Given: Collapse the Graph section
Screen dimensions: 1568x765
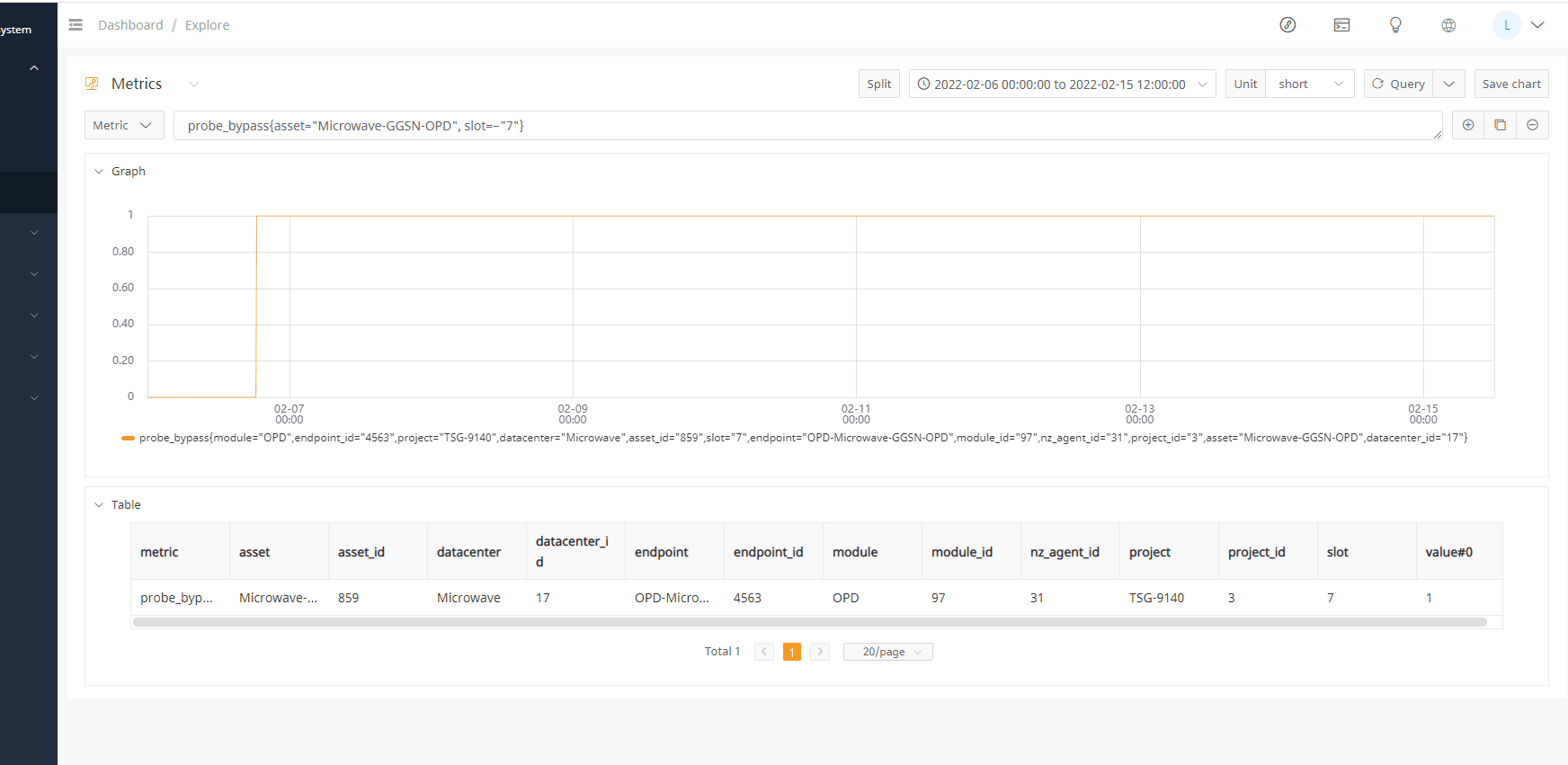Looking at the screenshot, I should (99, 172).
